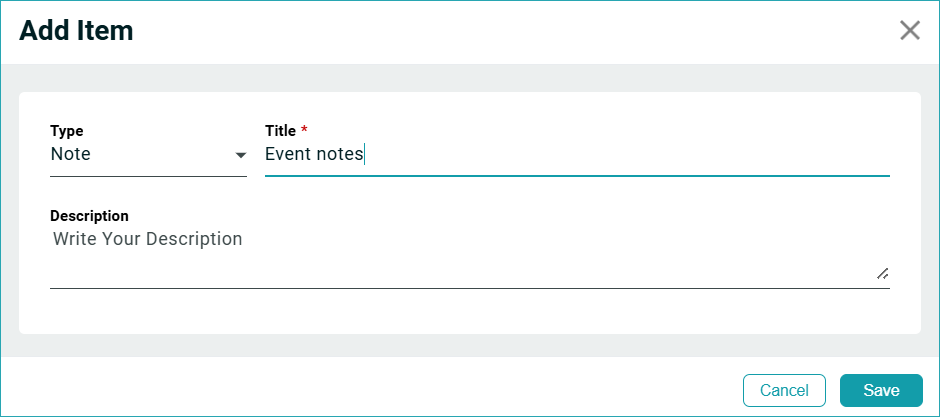
Task: Click the Title field label
Action: click(280, 131)
